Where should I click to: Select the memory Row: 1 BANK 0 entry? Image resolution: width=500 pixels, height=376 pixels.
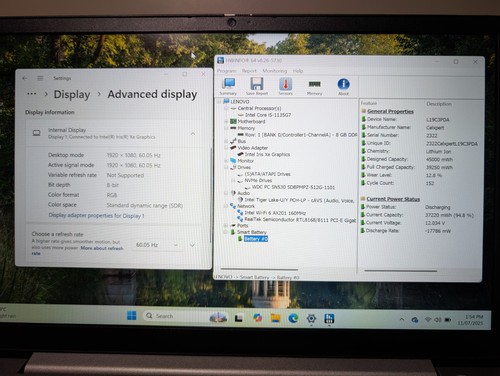301,135
